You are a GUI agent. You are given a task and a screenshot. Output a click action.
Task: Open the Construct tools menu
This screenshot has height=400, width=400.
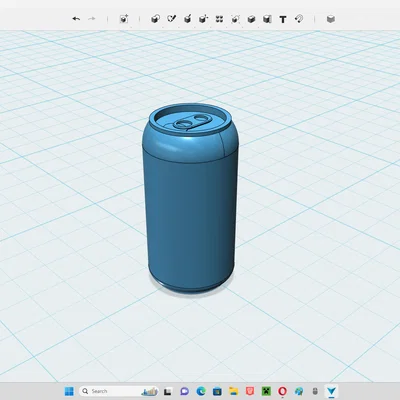(x=187, y=19)
